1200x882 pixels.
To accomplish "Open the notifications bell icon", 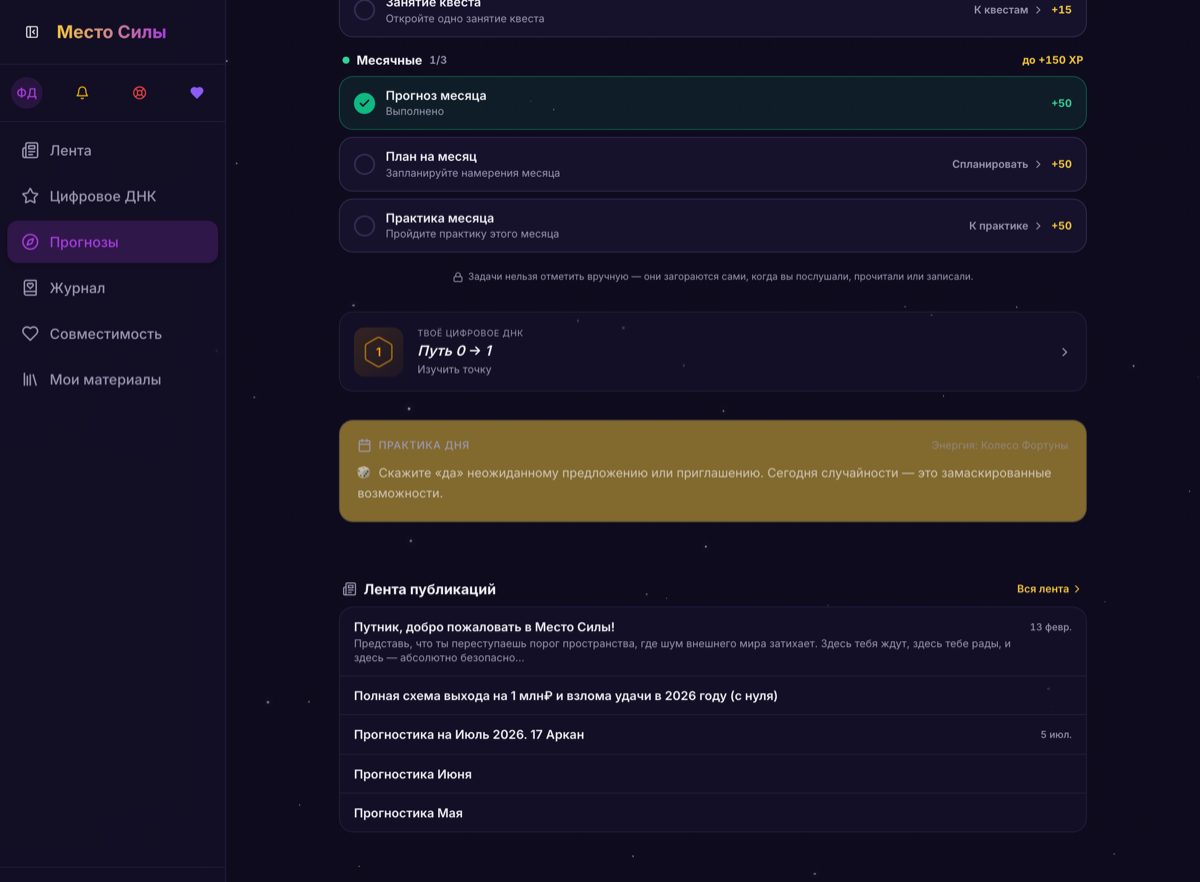I will click(x=83, y=93).
